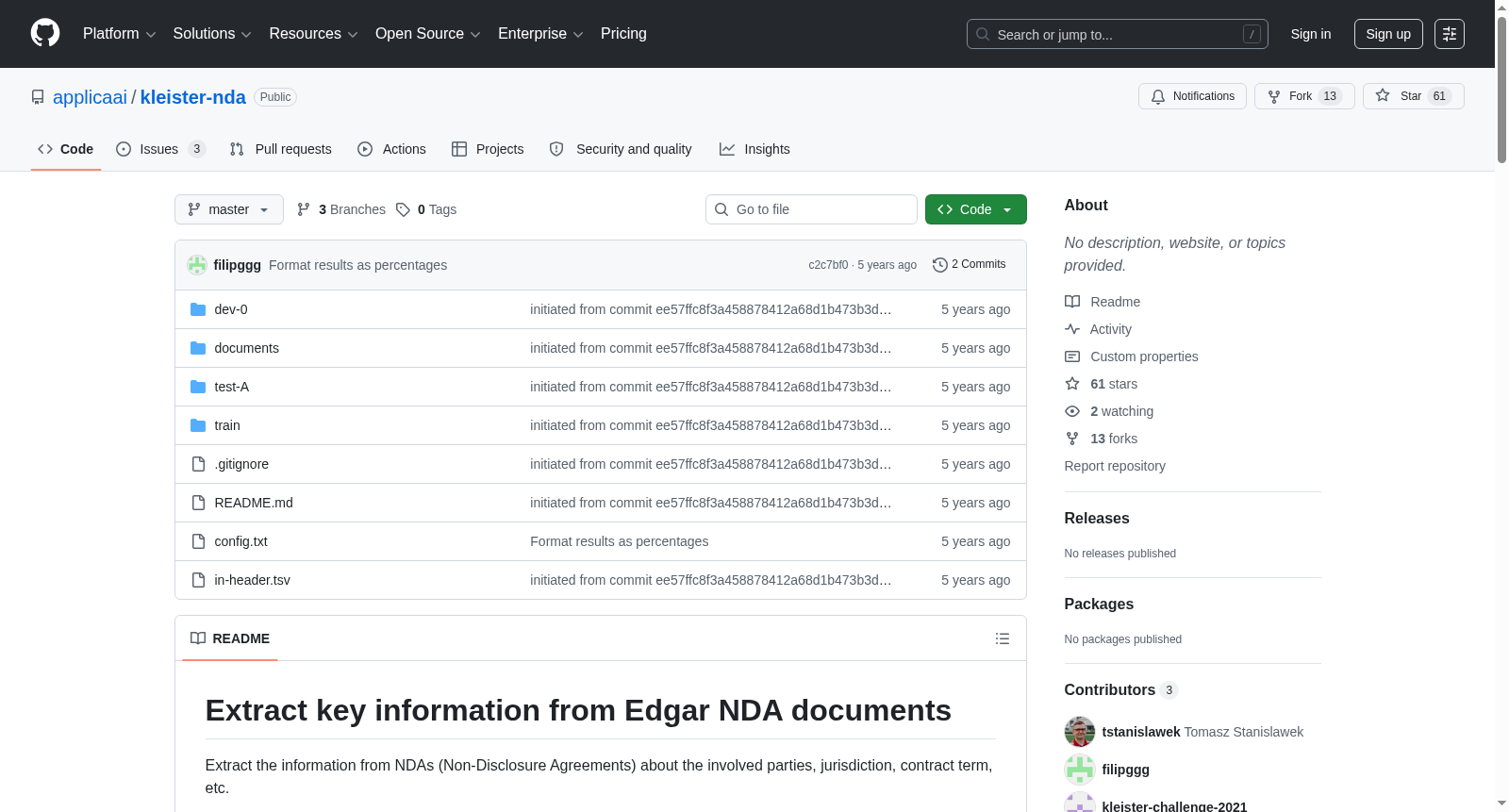
Task: Expand the Platform menu
Action: (119, 34)
